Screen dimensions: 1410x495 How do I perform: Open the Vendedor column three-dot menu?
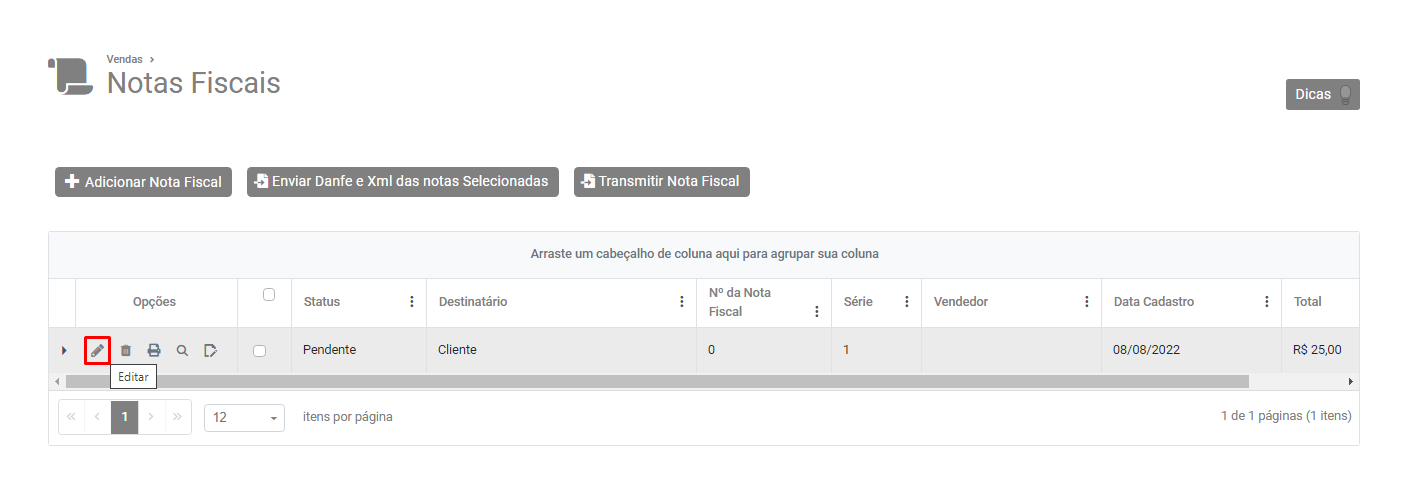point(1087,302)
